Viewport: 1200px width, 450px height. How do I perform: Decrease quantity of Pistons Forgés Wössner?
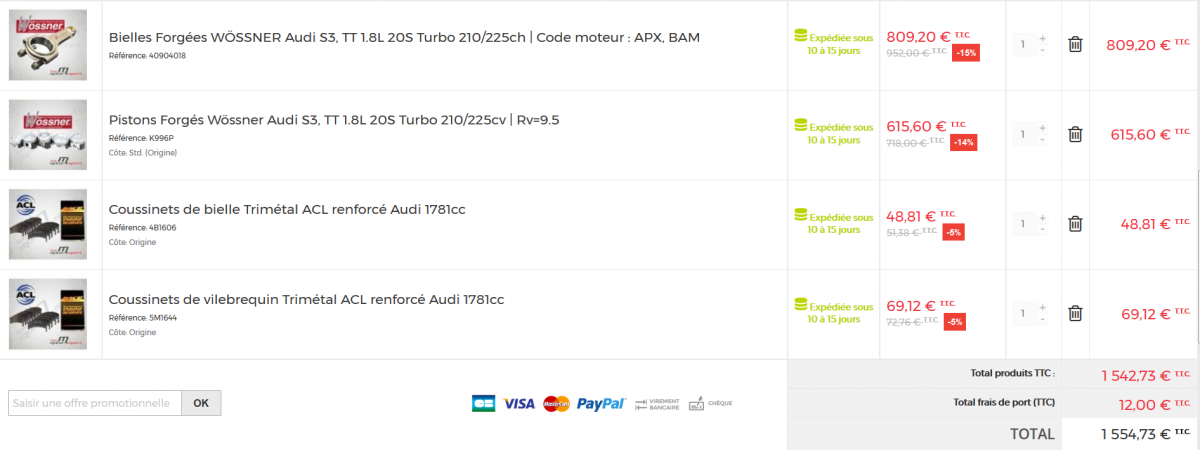tap(1042, 140)
